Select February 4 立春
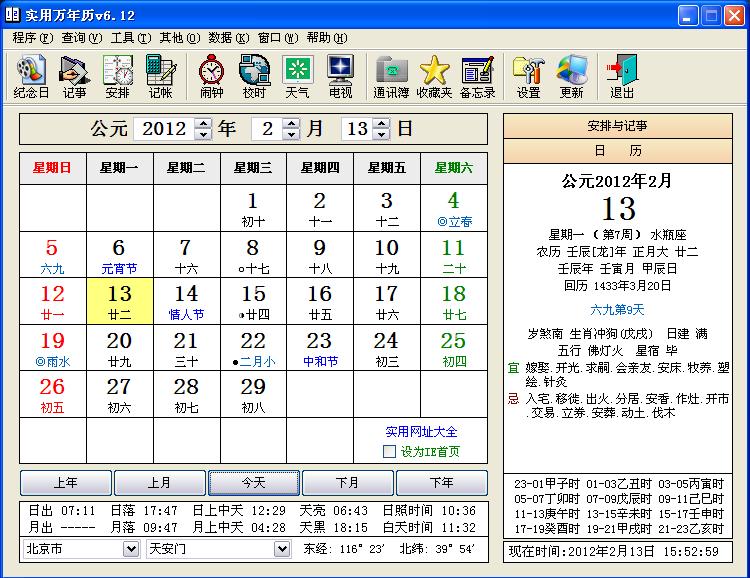 454,208
